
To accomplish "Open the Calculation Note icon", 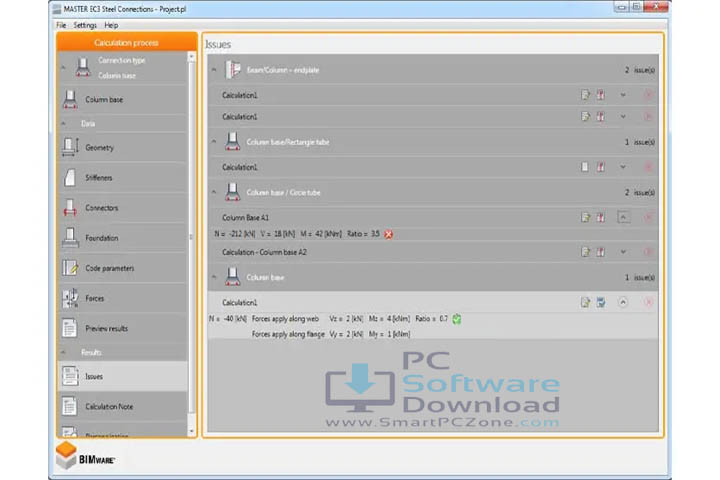I will tap(70, 407).
